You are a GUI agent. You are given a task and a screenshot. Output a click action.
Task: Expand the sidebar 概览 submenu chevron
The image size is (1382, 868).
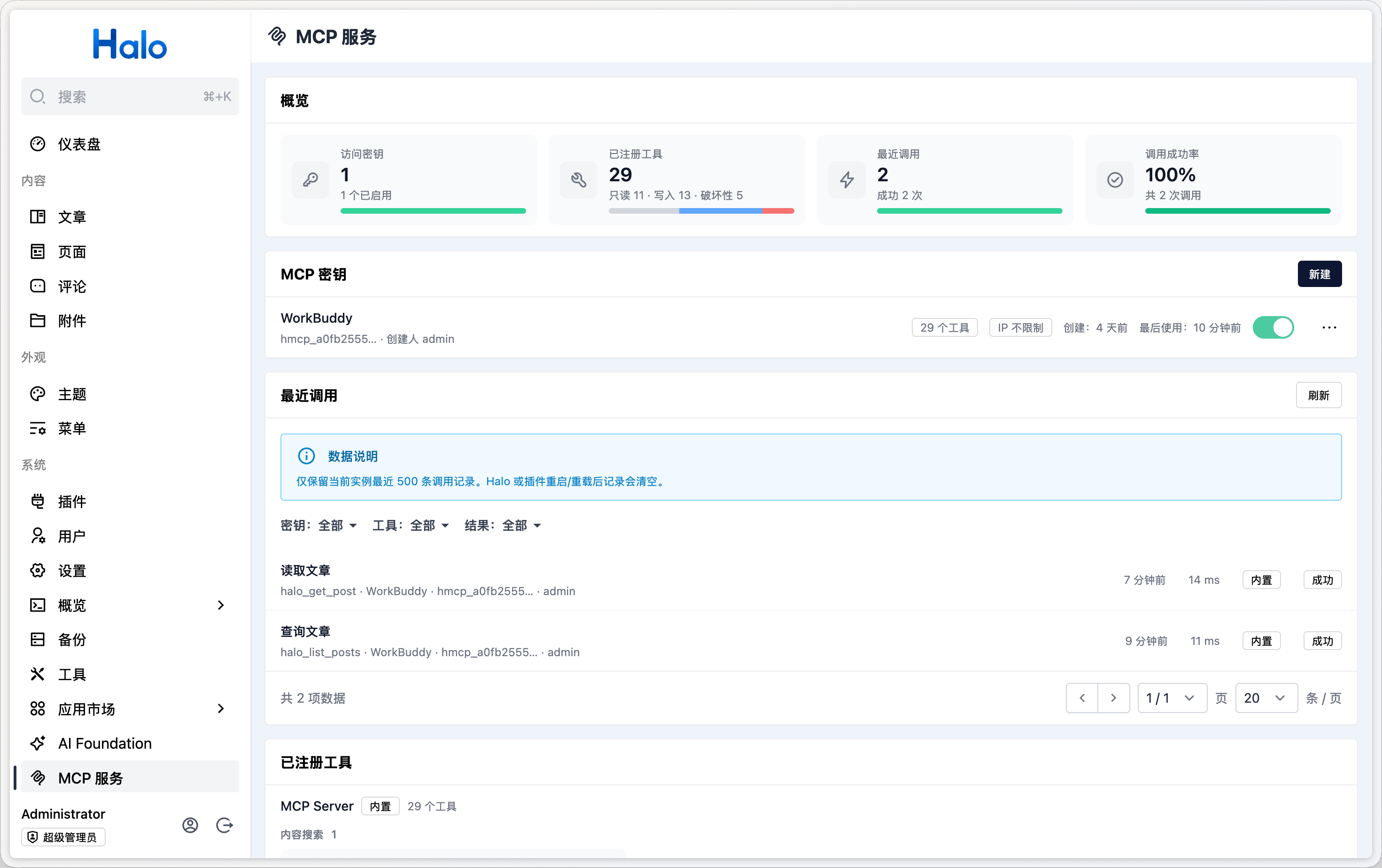221,604
